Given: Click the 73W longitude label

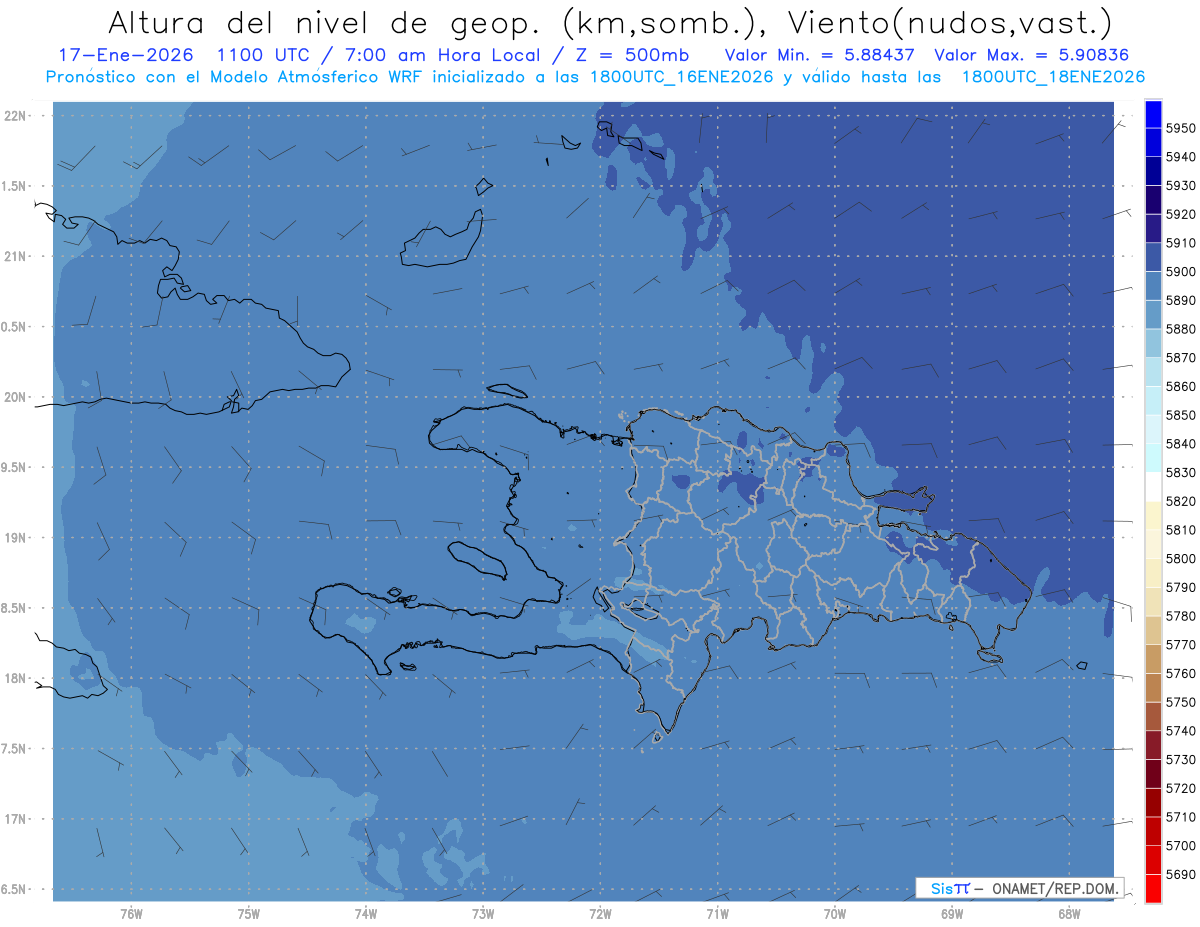Looking at the screenshot, I should click(x=483, y=914).
